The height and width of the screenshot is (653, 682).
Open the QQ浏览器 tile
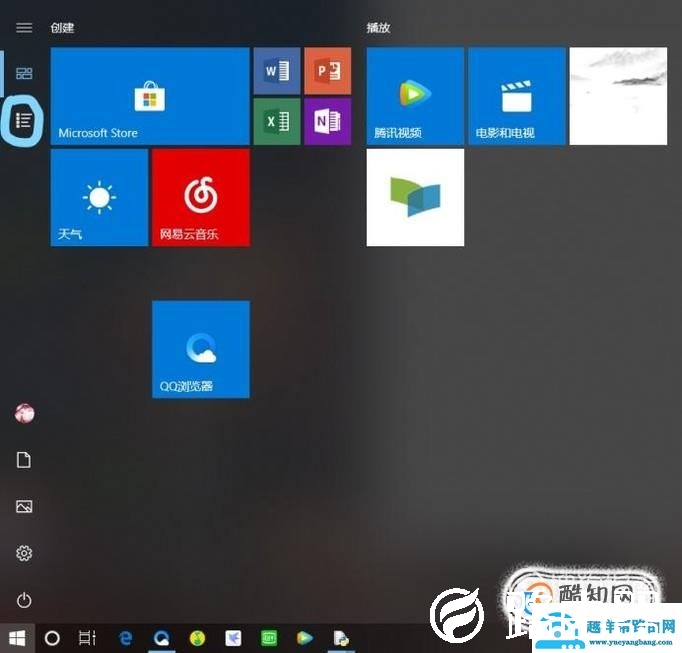pos(201,349)
